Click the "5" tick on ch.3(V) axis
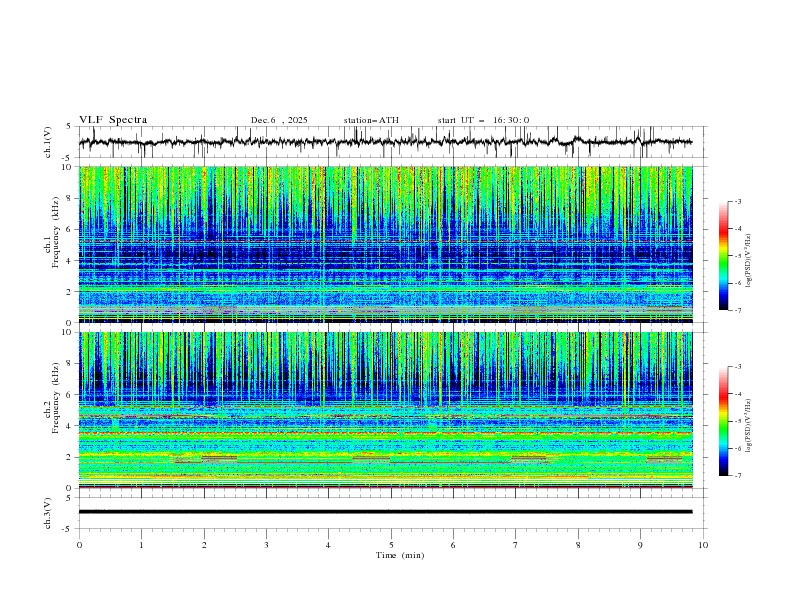 coord(69,497)
